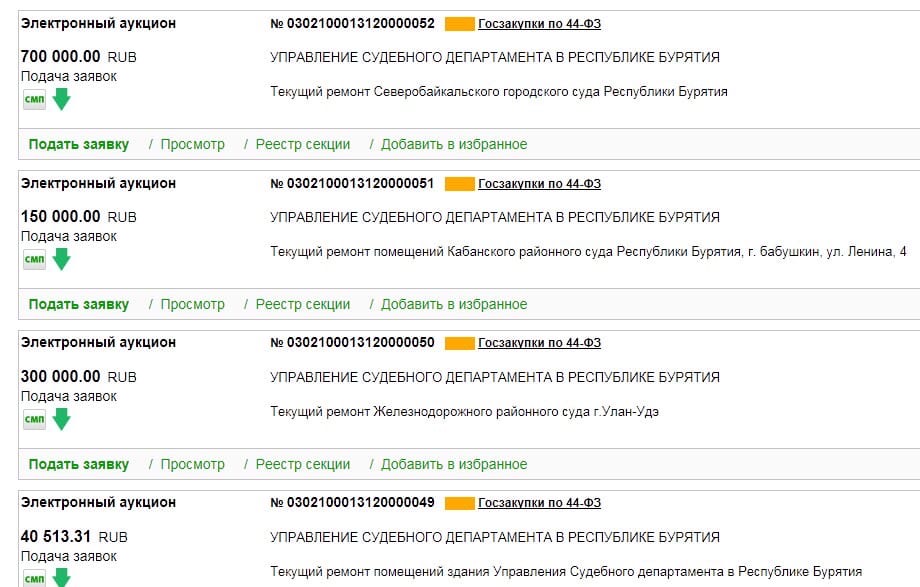
Task: Click the green arrow for the 40 513.31 auction
Action: pyautogui.click(x=62, y=578)
